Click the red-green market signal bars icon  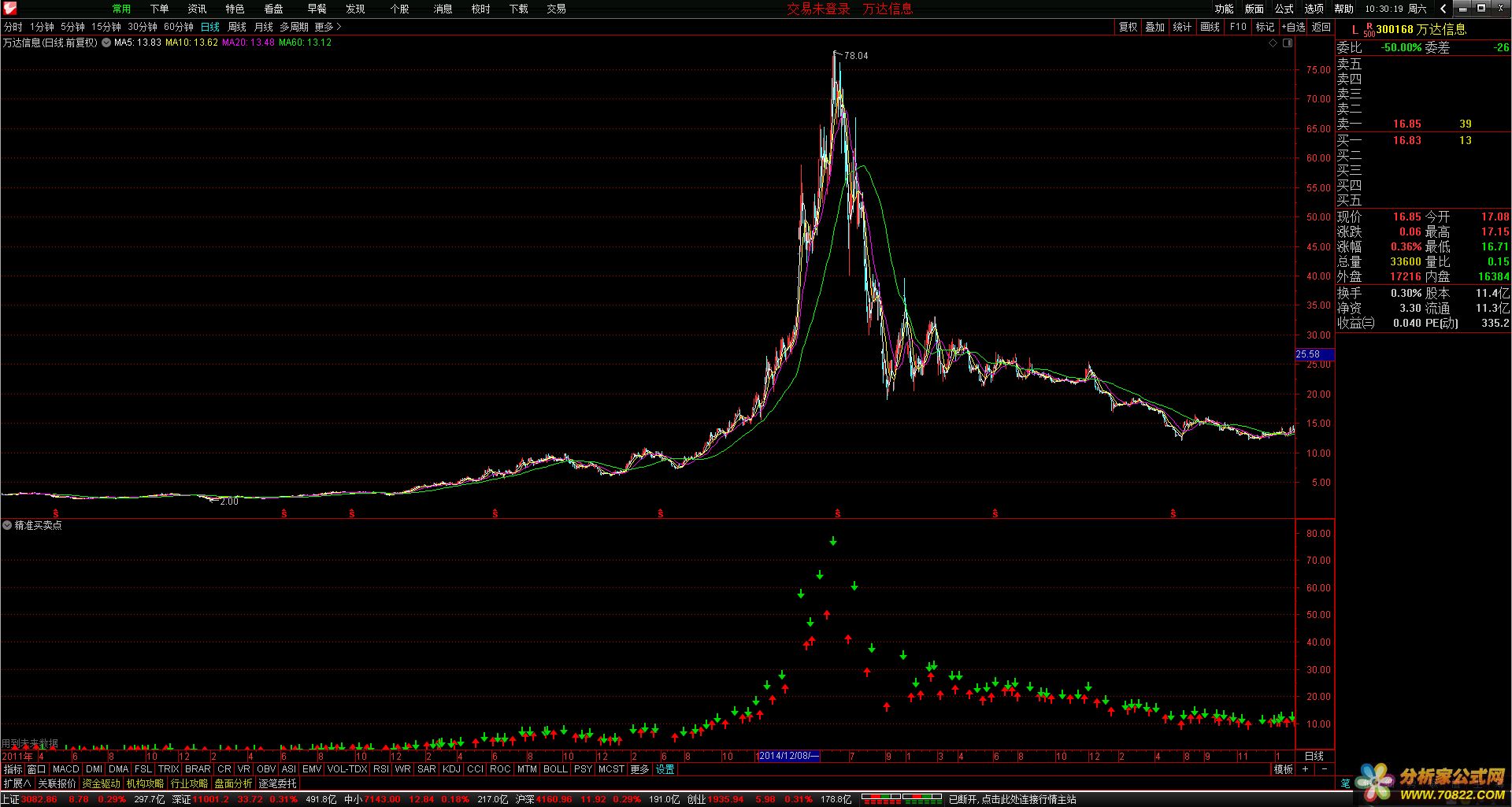pyautogui.click(x=902, y=799)
